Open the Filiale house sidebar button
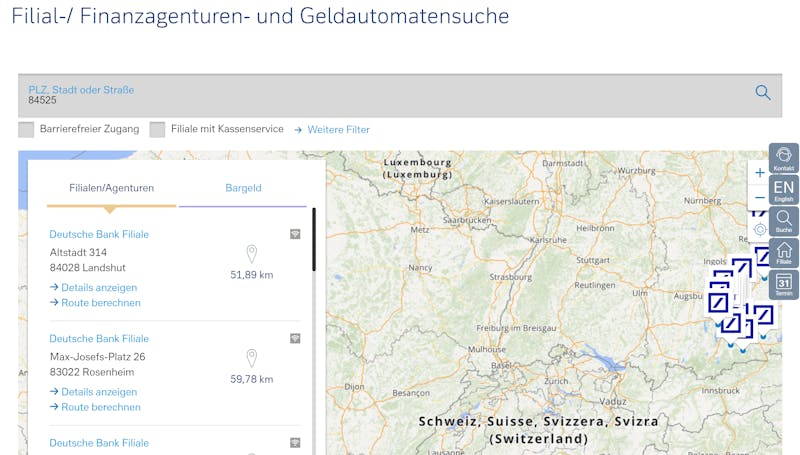Viewport: 800px width, 455px height. pyautogui.click(x=784, y=253)
